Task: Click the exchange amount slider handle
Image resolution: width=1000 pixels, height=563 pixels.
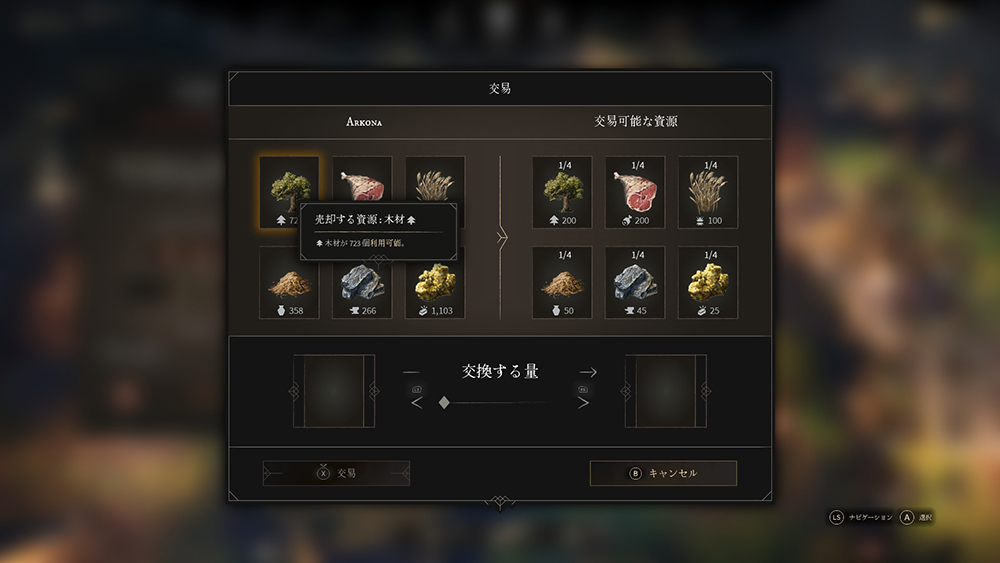Action: coord(445,402)
